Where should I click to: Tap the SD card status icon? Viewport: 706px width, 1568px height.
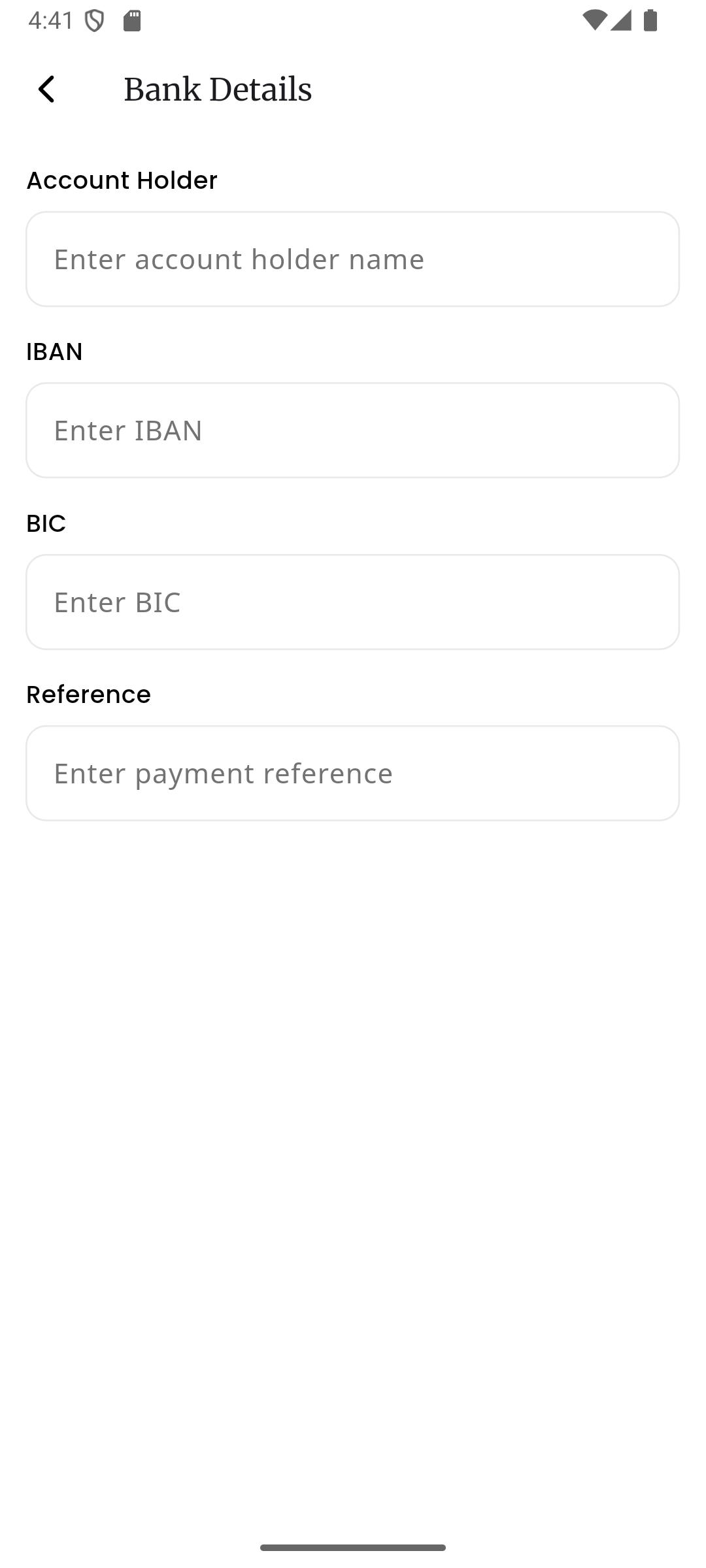[x=132, y=22]
